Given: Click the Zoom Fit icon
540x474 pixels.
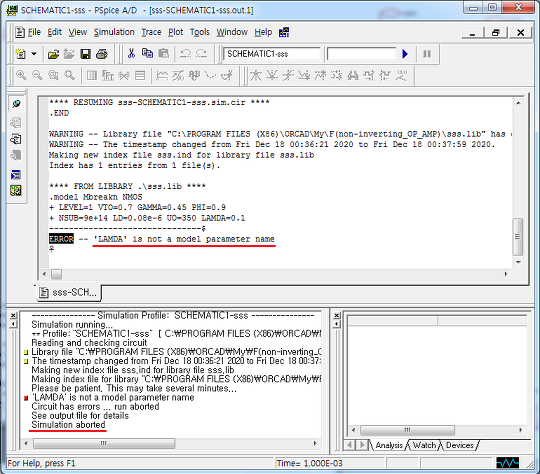Looking at the screenshot, I should point(70,75).
